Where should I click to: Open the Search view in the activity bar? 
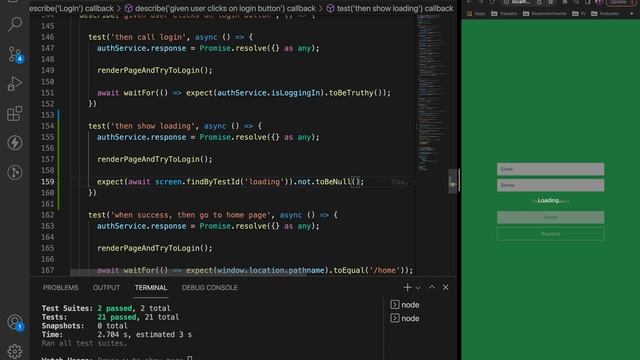(15, 24)
